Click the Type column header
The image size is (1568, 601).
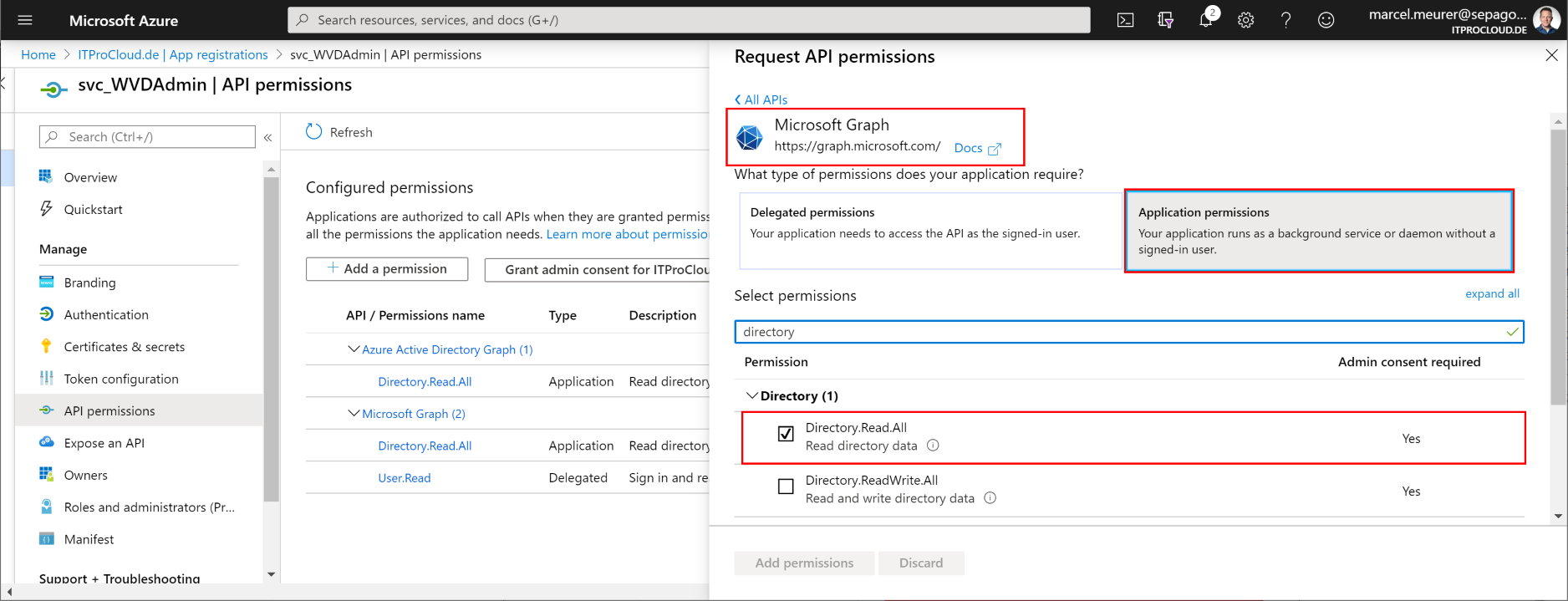click(x=563, y=315)
